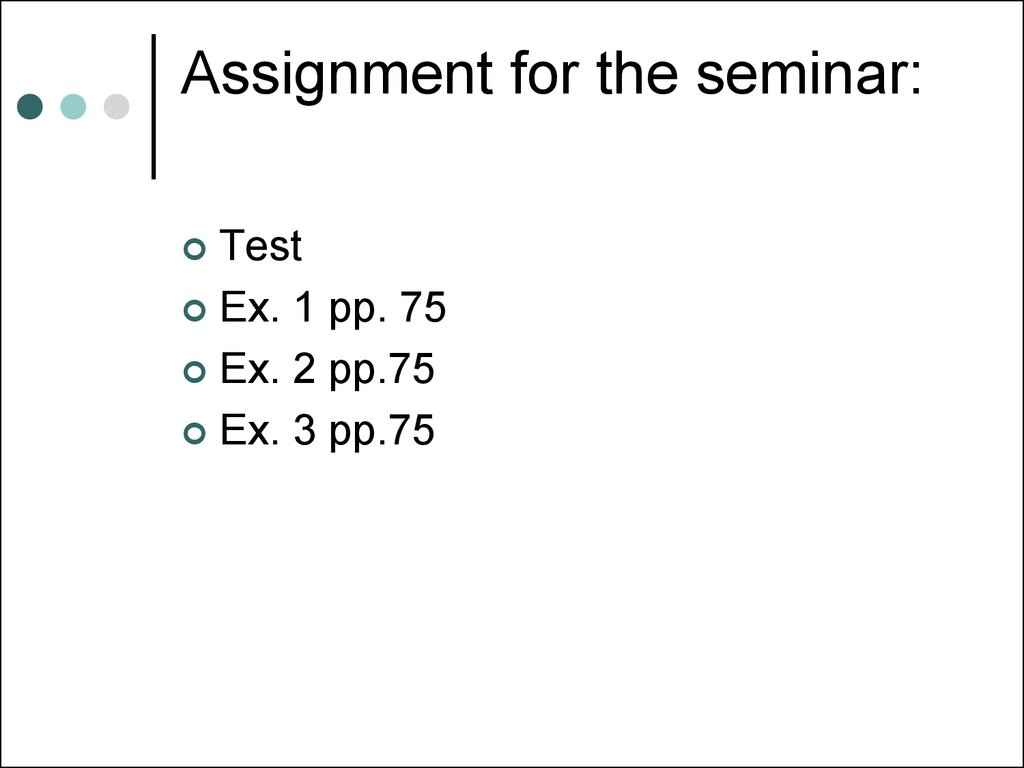Click the dark teal decorative dot
The width and height of the screenshot is (1024, 768).
click(x=30, y=106)
